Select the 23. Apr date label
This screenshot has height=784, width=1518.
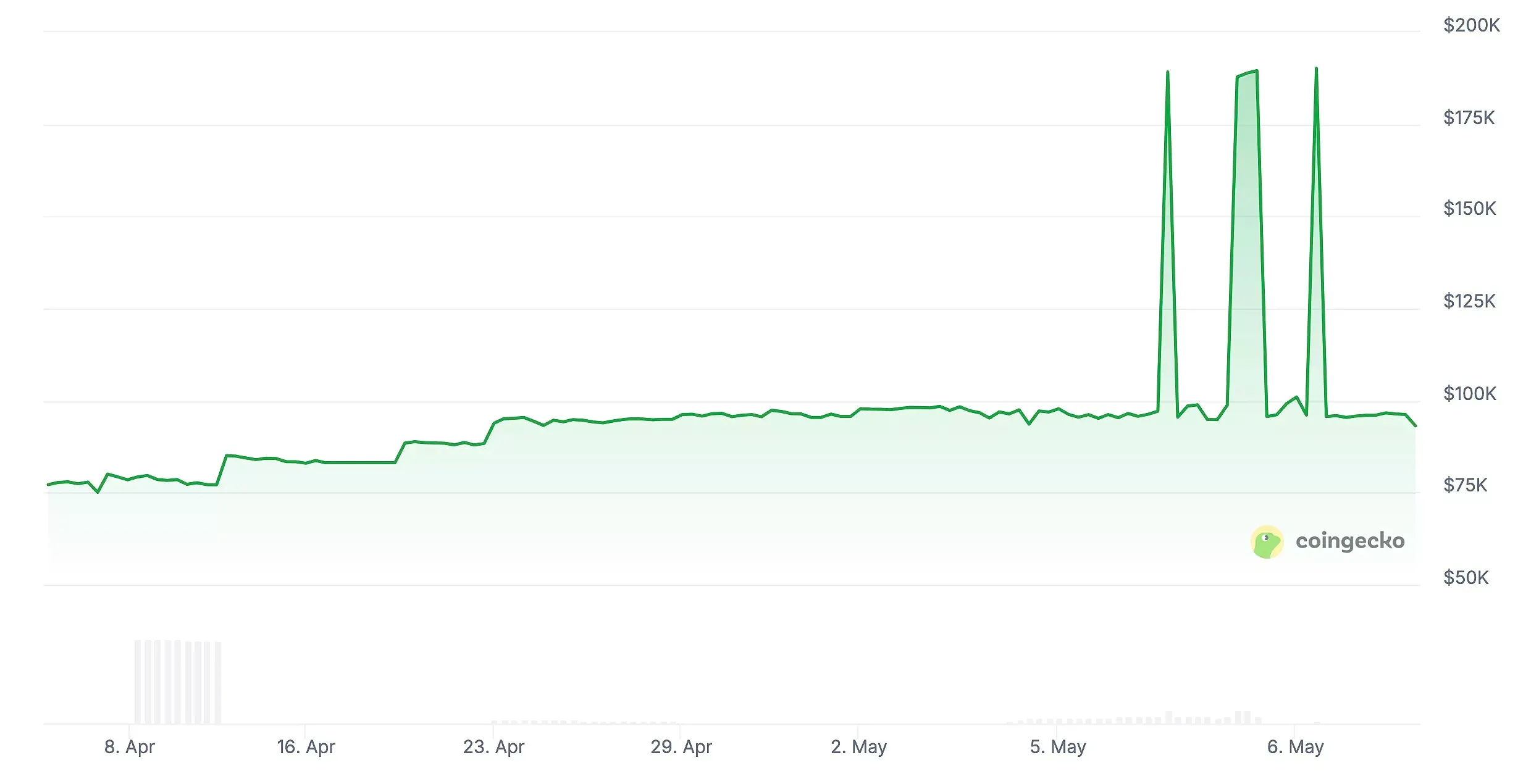pyautogui.click(x=493, y=746)
